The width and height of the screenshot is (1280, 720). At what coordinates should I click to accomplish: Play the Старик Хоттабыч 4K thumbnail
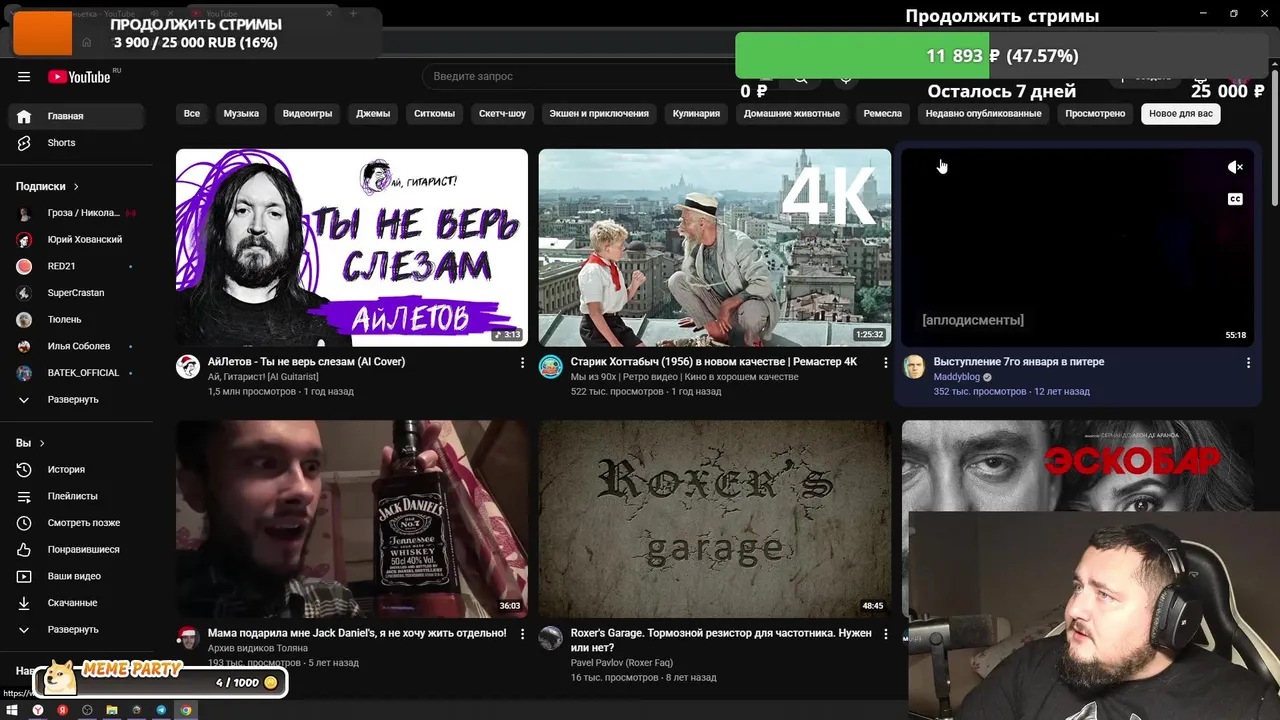coord(715,248)
